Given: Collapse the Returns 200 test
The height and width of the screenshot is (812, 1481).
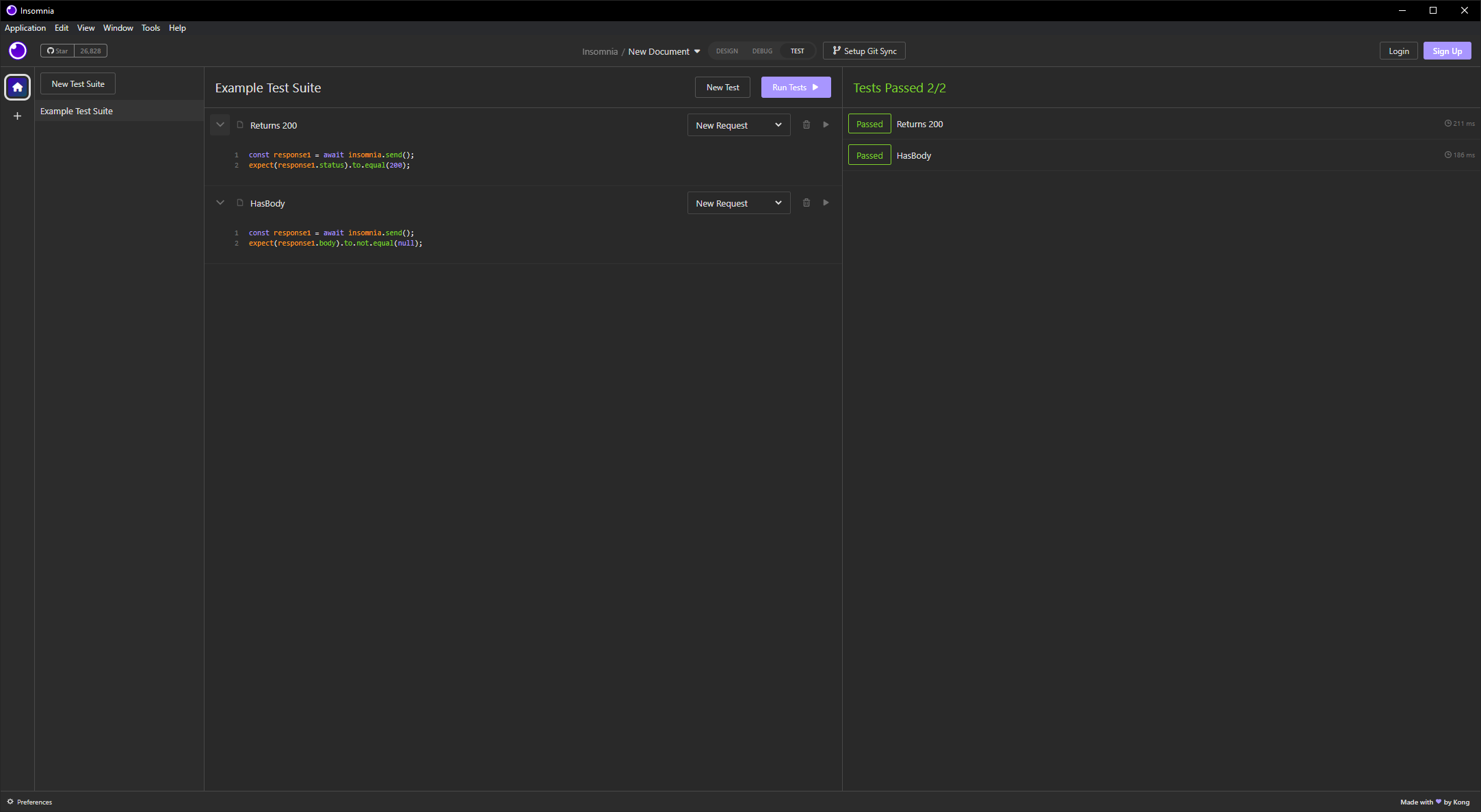Looking at the screenshot, I should pos(220,125).
